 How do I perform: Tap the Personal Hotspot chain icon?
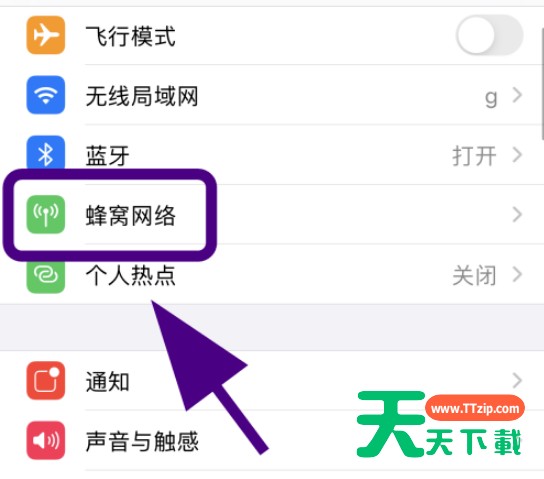[45, 276]
